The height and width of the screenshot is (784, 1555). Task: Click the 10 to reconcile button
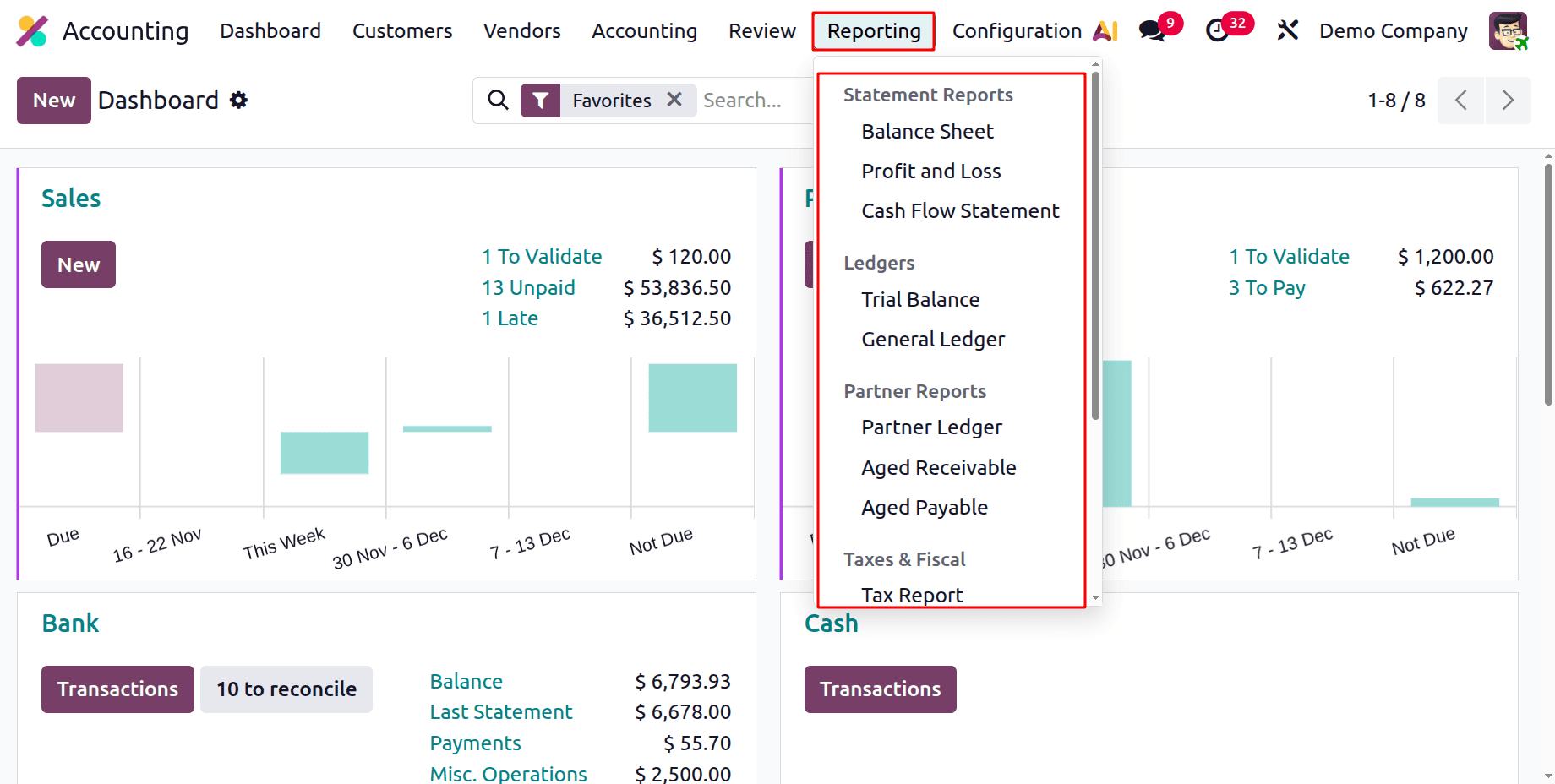pos(286,689)
